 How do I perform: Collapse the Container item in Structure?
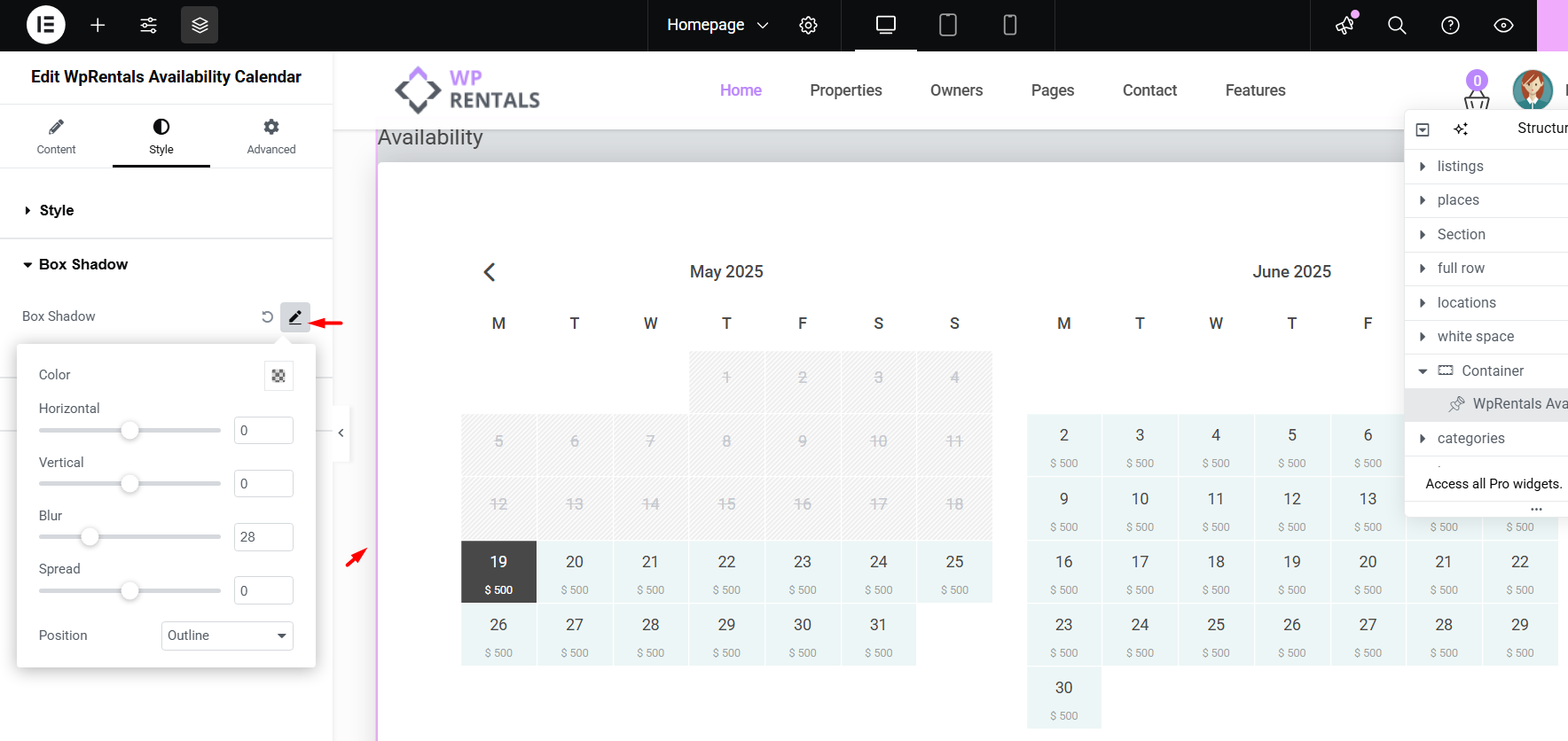(1423, 371)
